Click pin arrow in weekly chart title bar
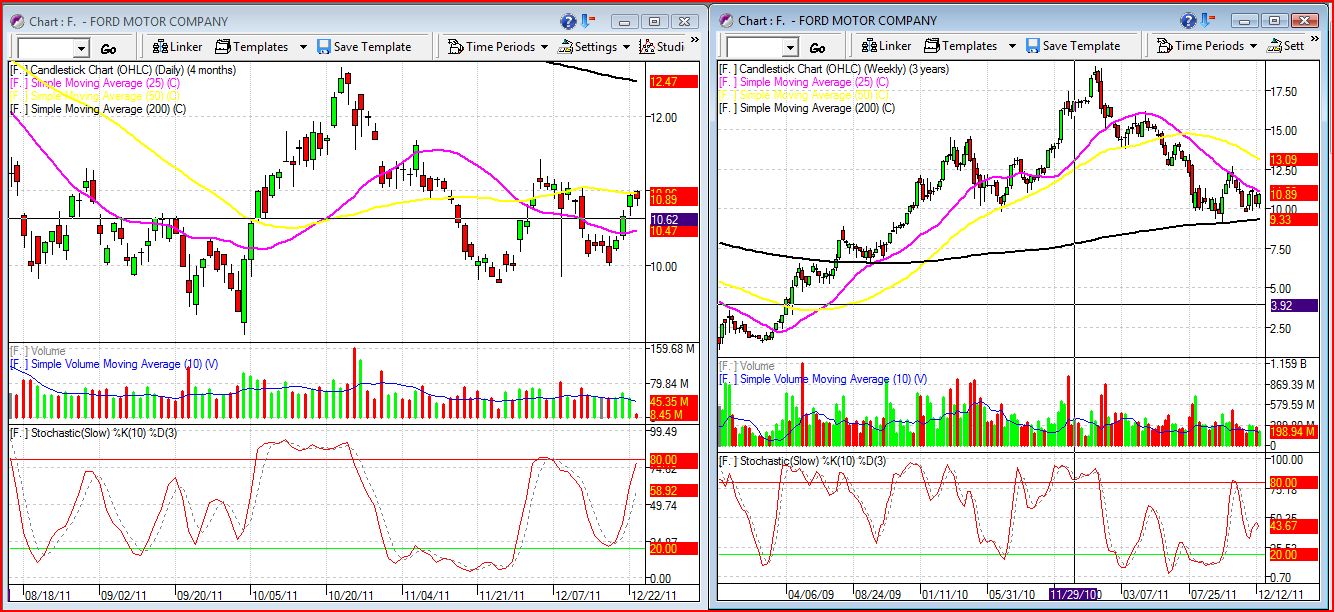 [x=1208, y=20]
